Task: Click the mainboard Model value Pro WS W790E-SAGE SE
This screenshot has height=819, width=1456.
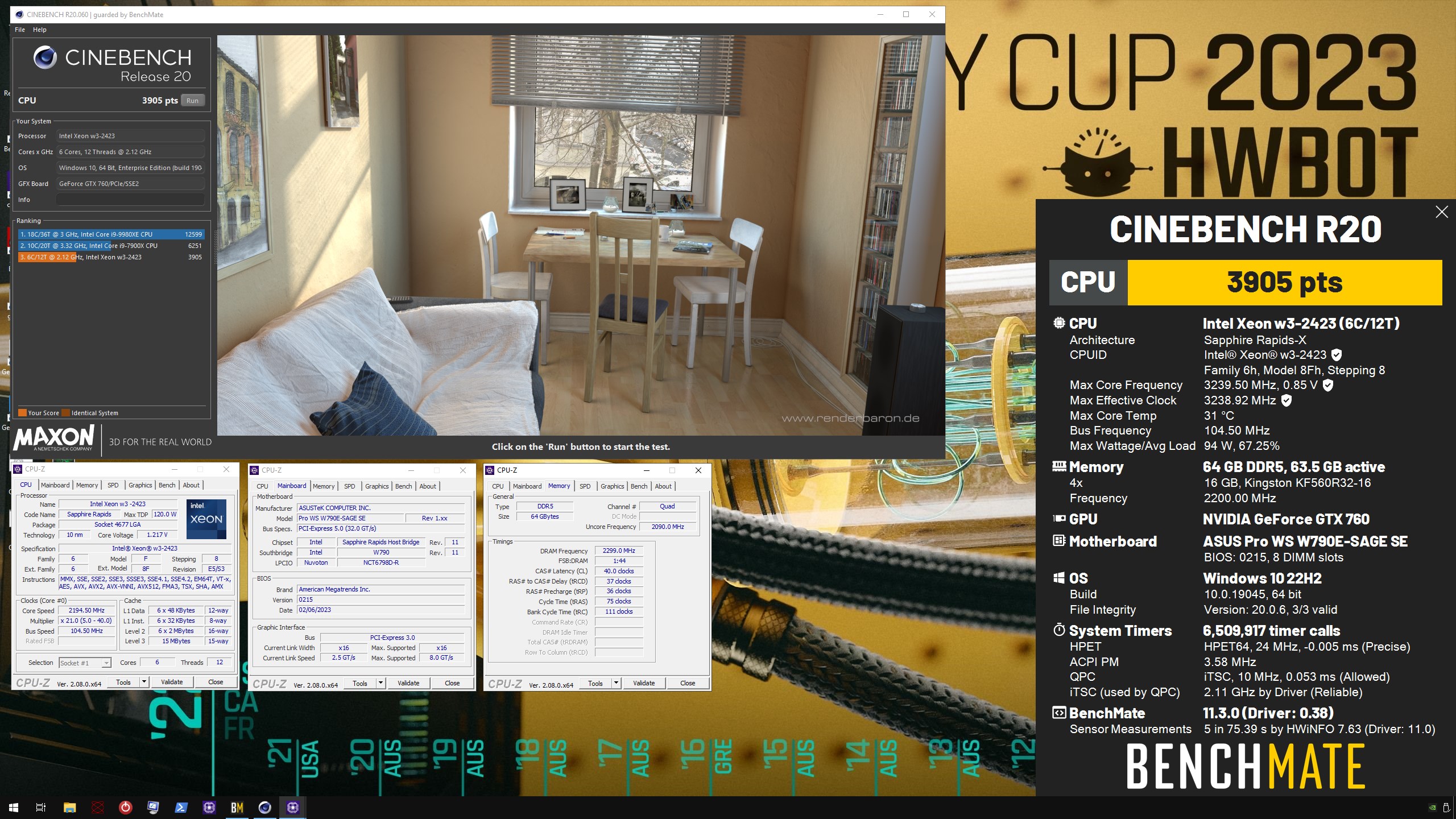Action: point(350,518)
